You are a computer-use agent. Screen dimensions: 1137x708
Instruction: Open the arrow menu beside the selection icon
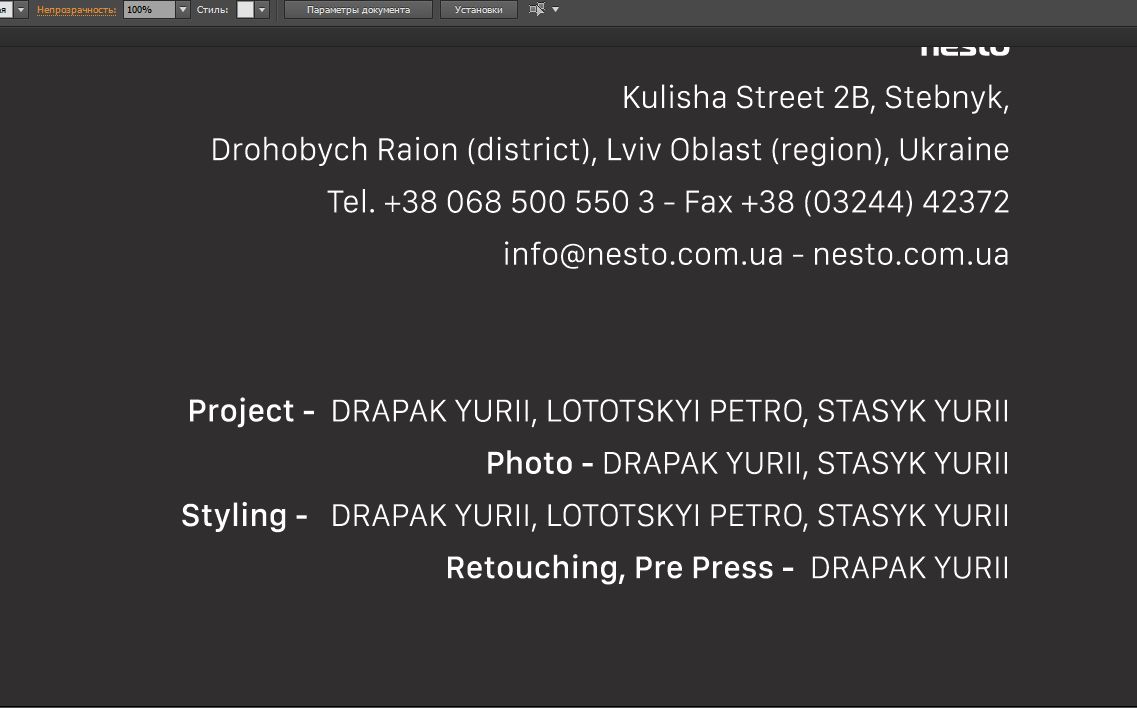556,10
